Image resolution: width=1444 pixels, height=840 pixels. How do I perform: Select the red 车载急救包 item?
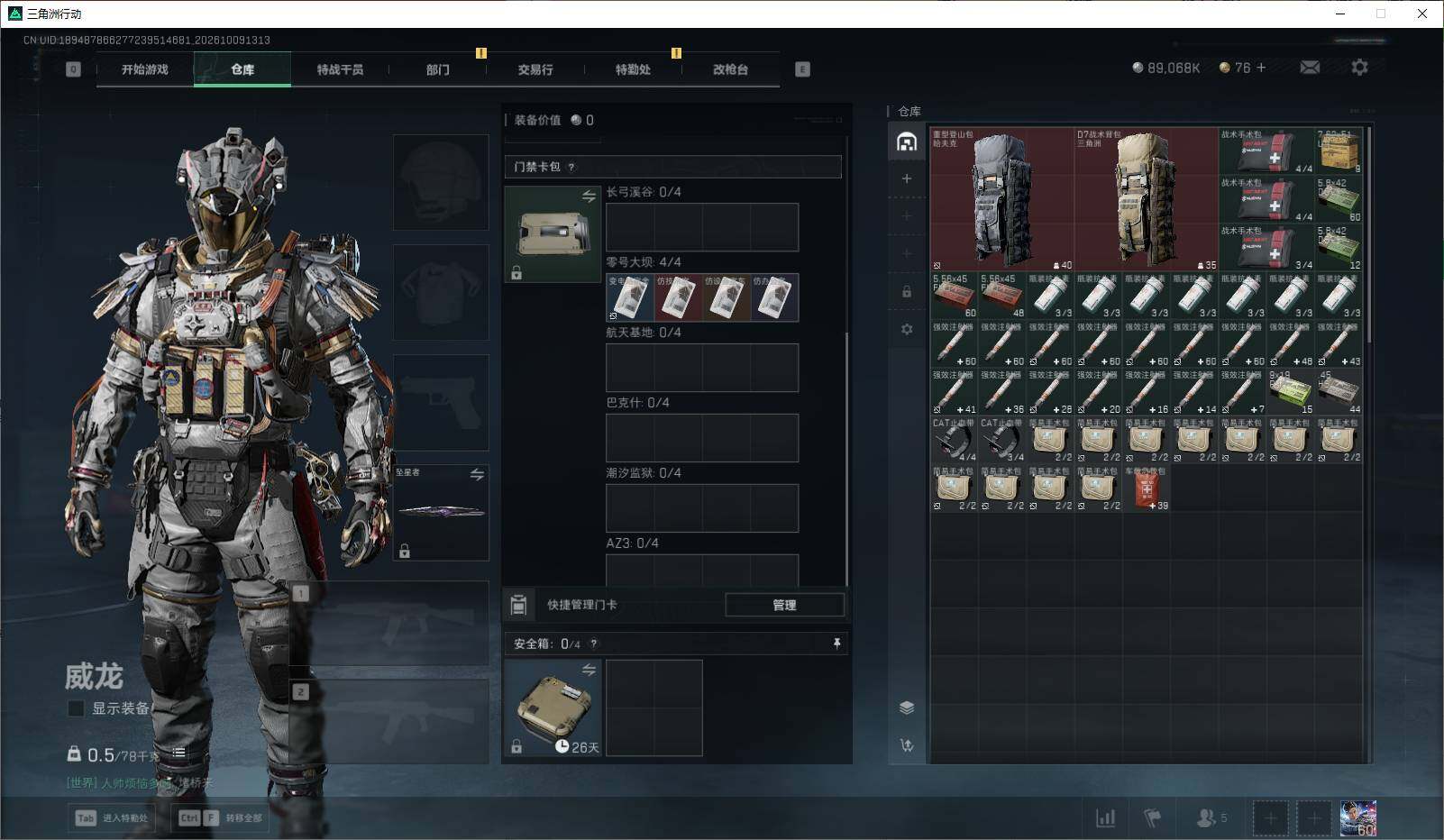[x=1147, y=488]
